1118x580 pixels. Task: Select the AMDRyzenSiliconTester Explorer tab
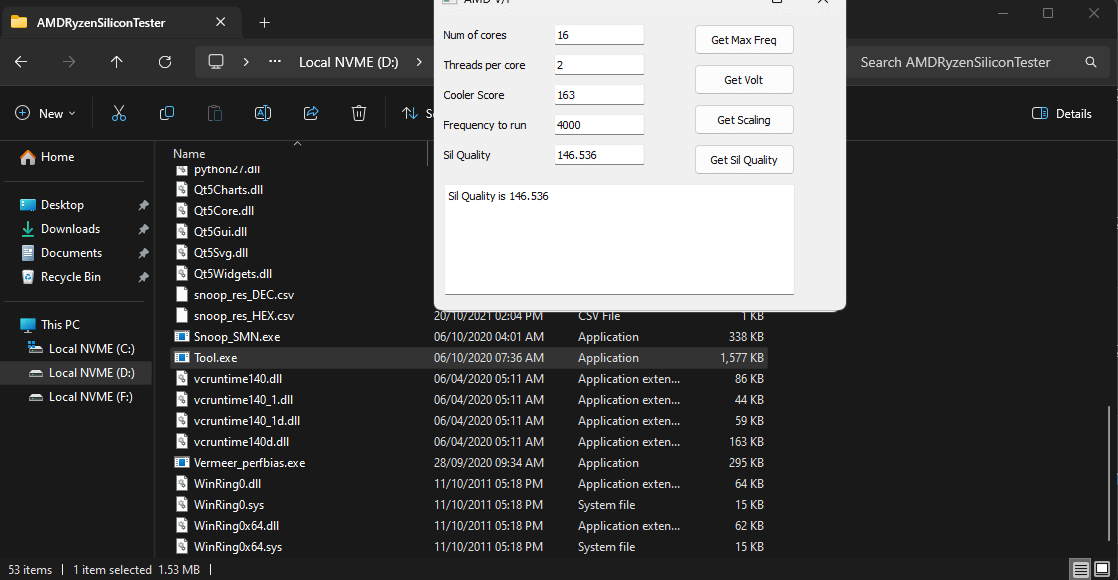(121, 22)
